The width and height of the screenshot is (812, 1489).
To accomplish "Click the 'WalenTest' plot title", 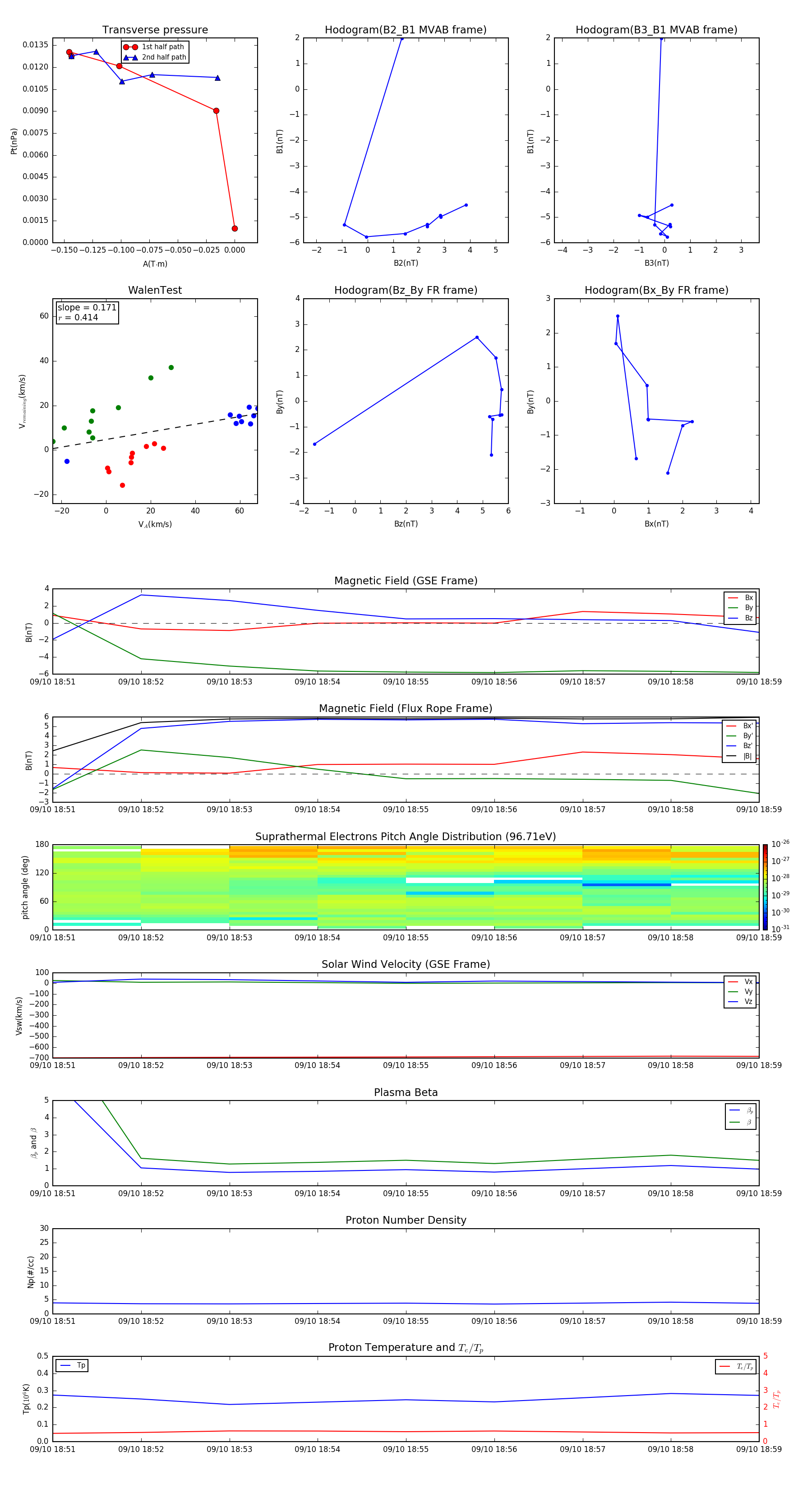I will [x=155, y=290].
